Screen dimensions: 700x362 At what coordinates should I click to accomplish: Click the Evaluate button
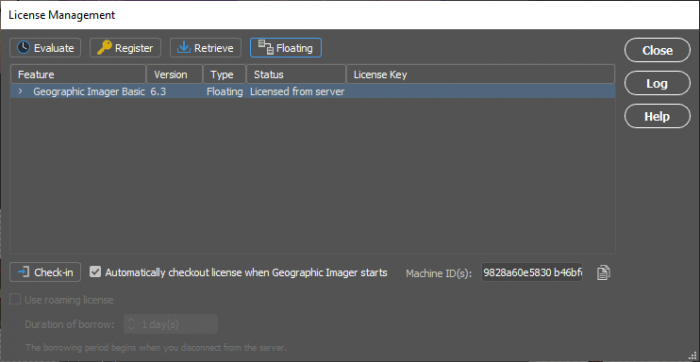point(45,48)
